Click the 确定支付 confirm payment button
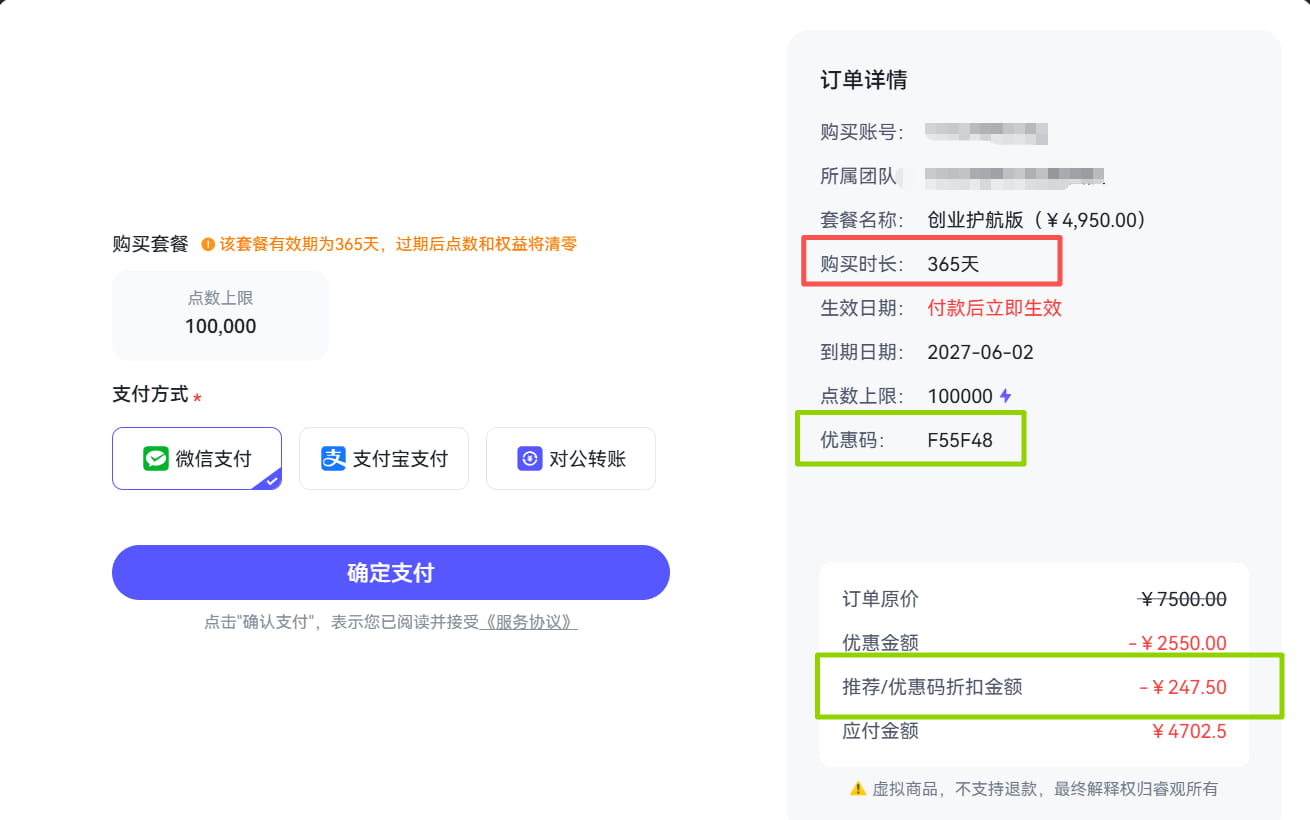 pyautogui.click(x=391, y=573)
